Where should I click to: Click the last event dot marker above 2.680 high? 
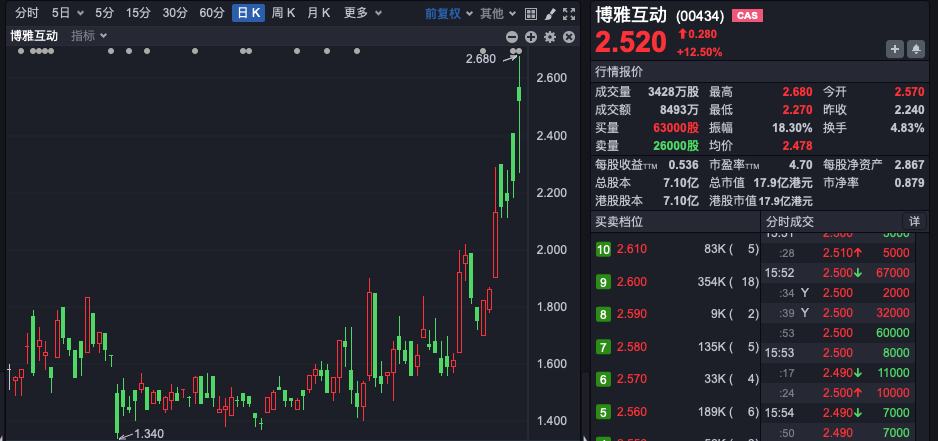click(518, 51)
